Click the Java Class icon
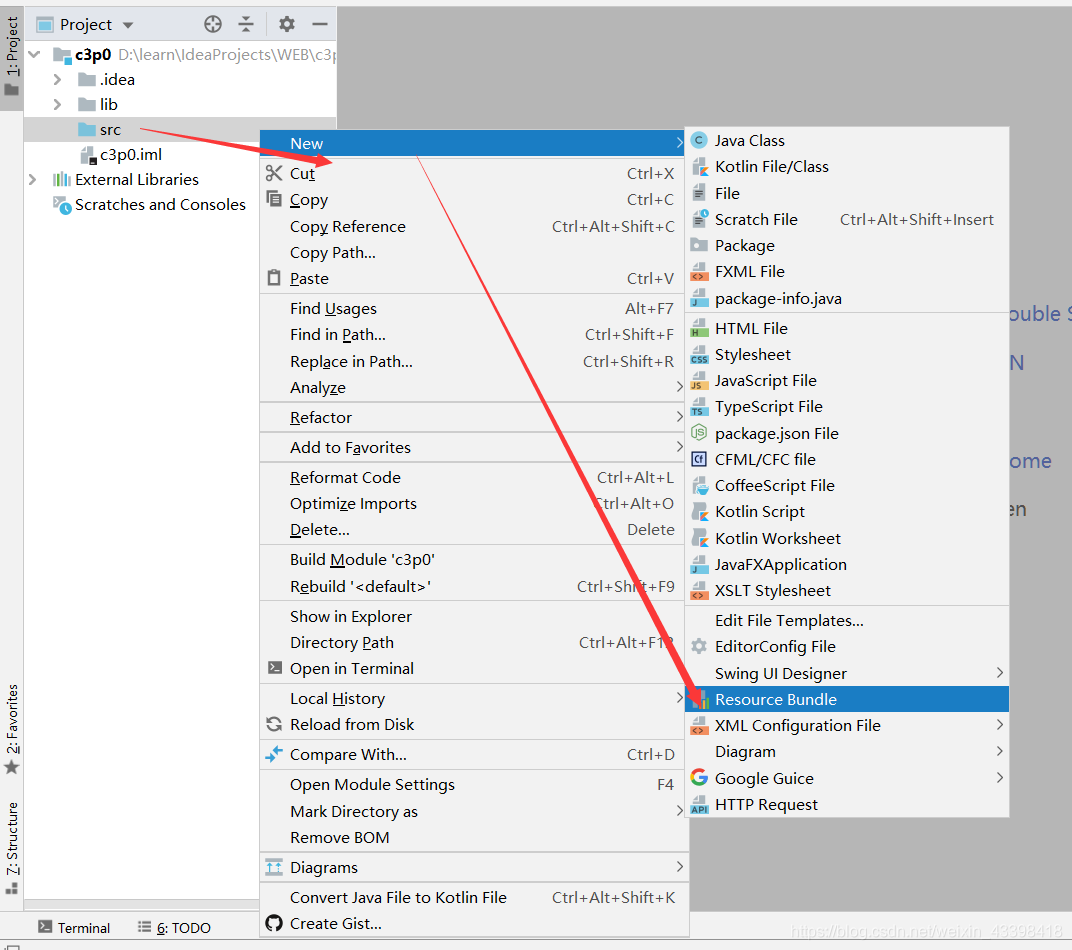The height and width of the screenshot is (950, 1072). click(699, 141)
